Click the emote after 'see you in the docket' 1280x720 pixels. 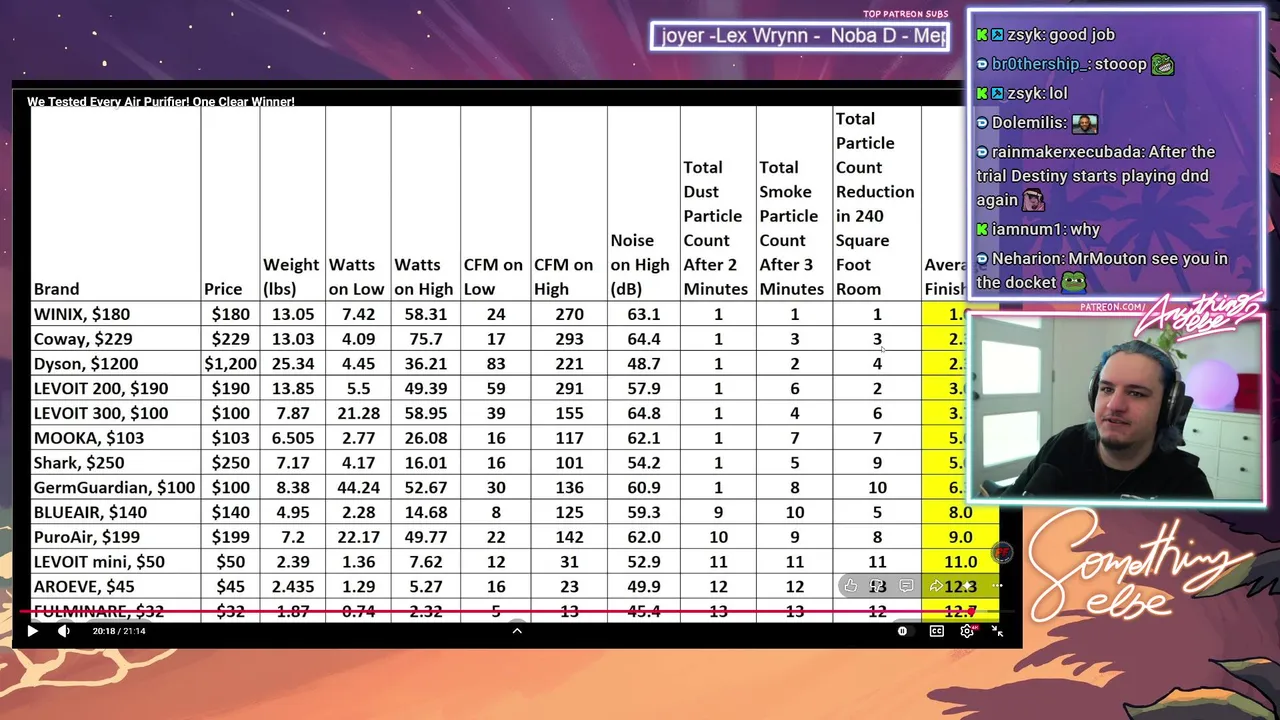[1073, 282]
